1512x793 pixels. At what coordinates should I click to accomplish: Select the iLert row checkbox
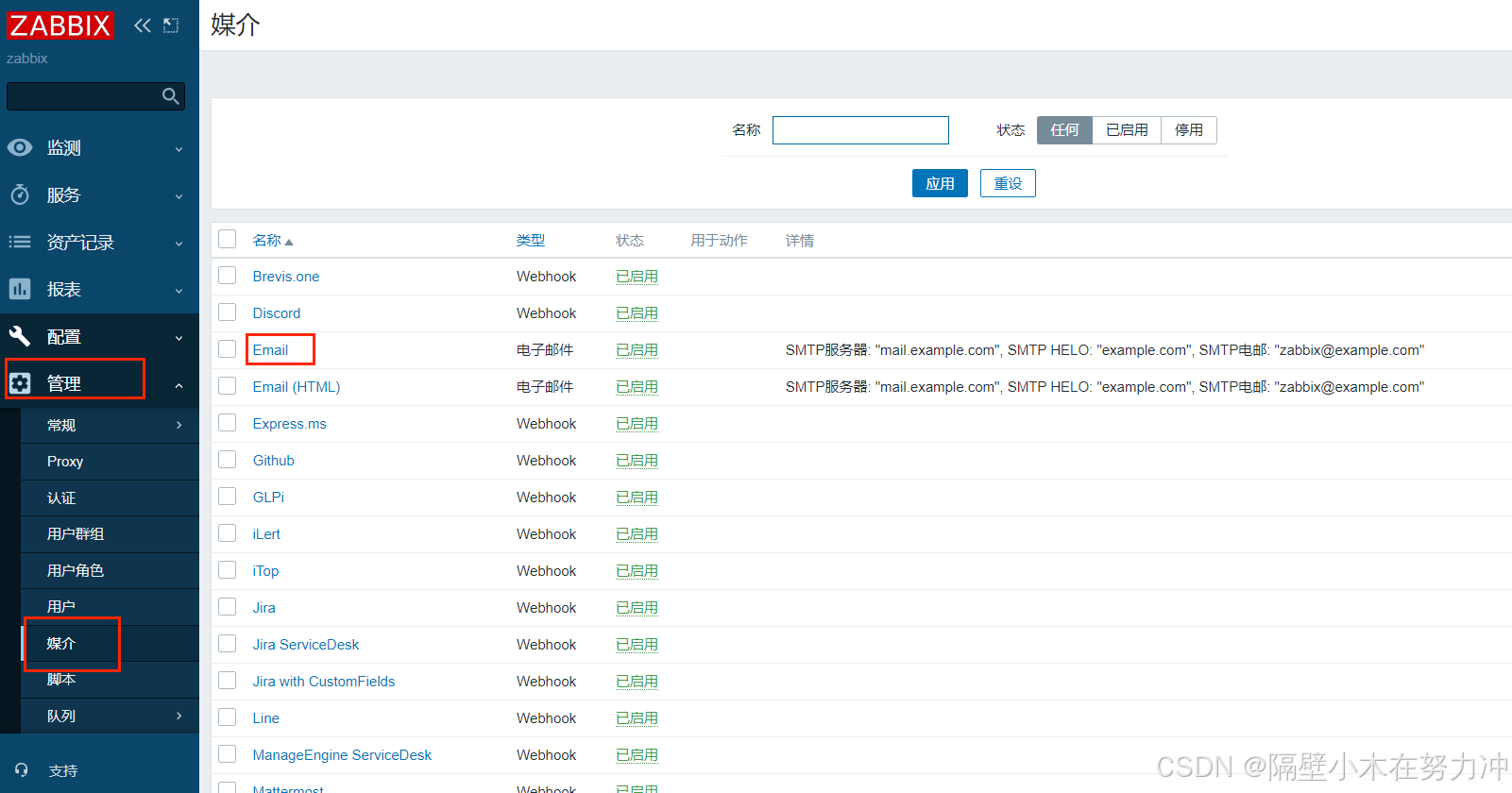(228, 533)
